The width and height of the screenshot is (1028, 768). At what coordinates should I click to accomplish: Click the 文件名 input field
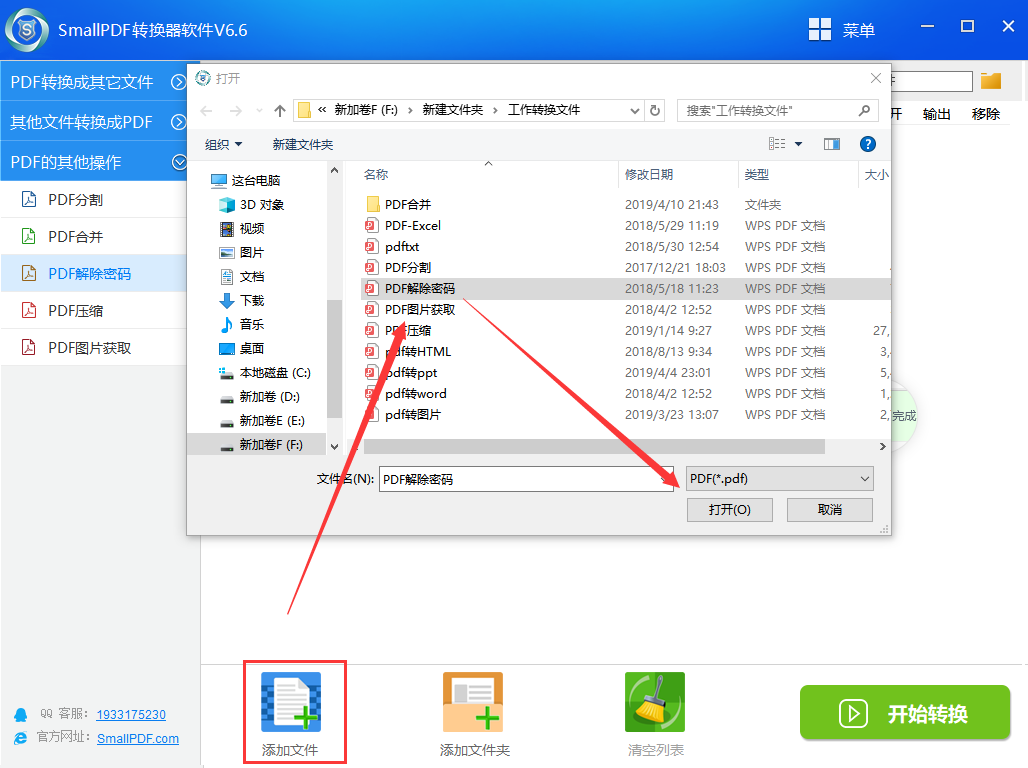526,479
